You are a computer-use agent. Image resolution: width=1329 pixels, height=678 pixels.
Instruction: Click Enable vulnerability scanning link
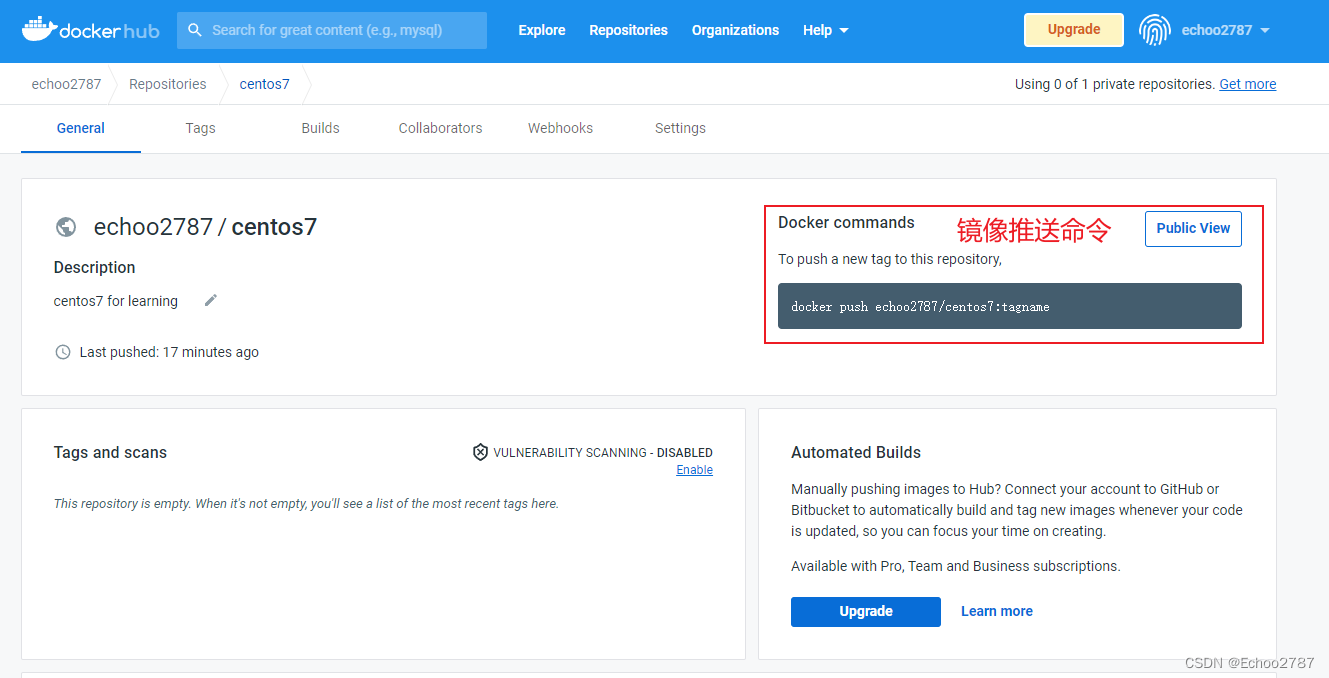tap(694, 470)
